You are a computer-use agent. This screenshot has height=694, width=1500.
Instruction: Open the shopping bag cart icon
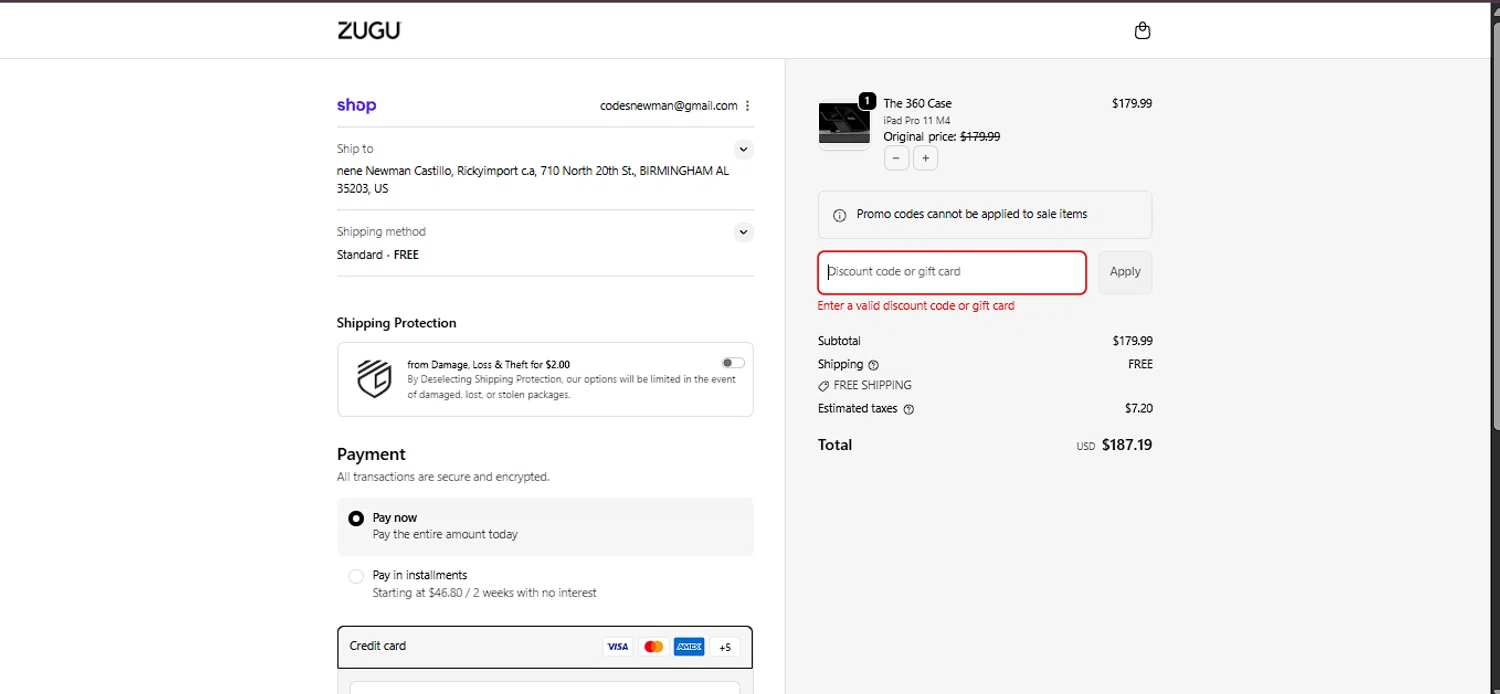(1142, 30)
